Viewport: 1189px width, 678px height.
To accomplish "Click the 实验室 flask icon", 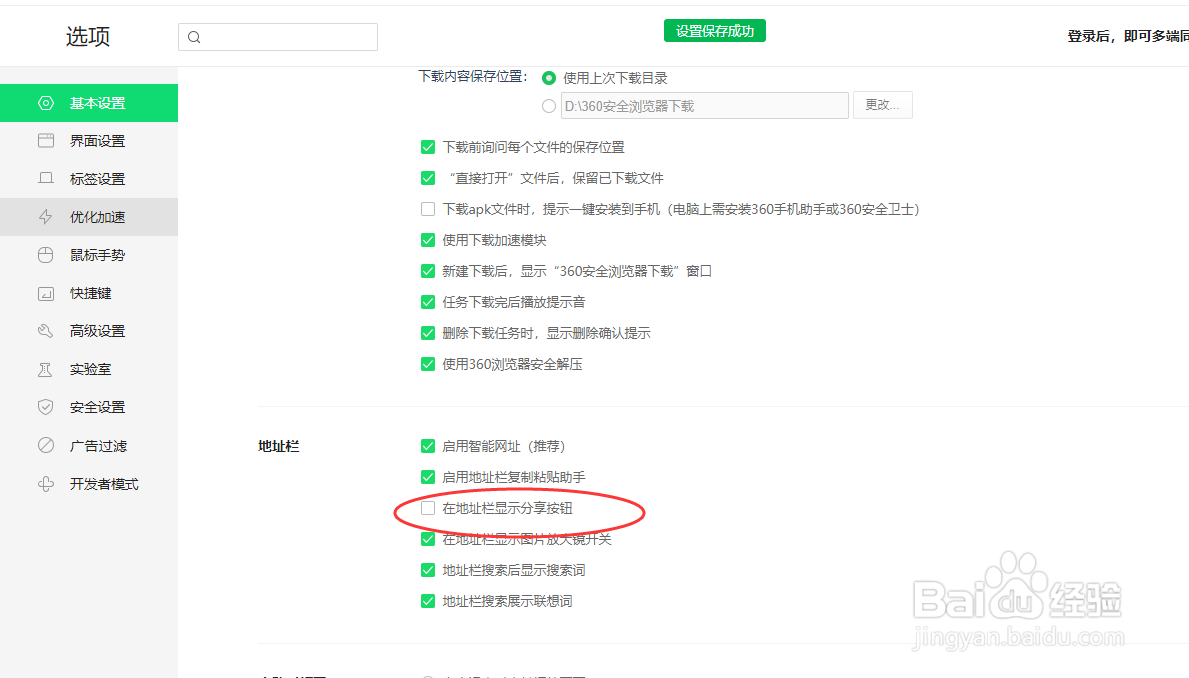I will pyautogui.click(x=45, y=369).
